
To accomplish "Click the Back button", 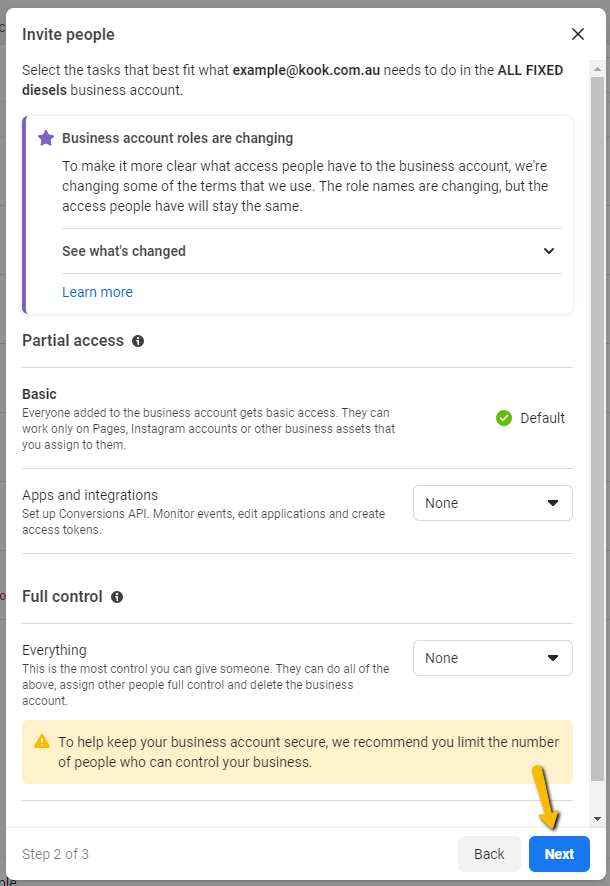I will pyautogui.click(x=489, y=854).
